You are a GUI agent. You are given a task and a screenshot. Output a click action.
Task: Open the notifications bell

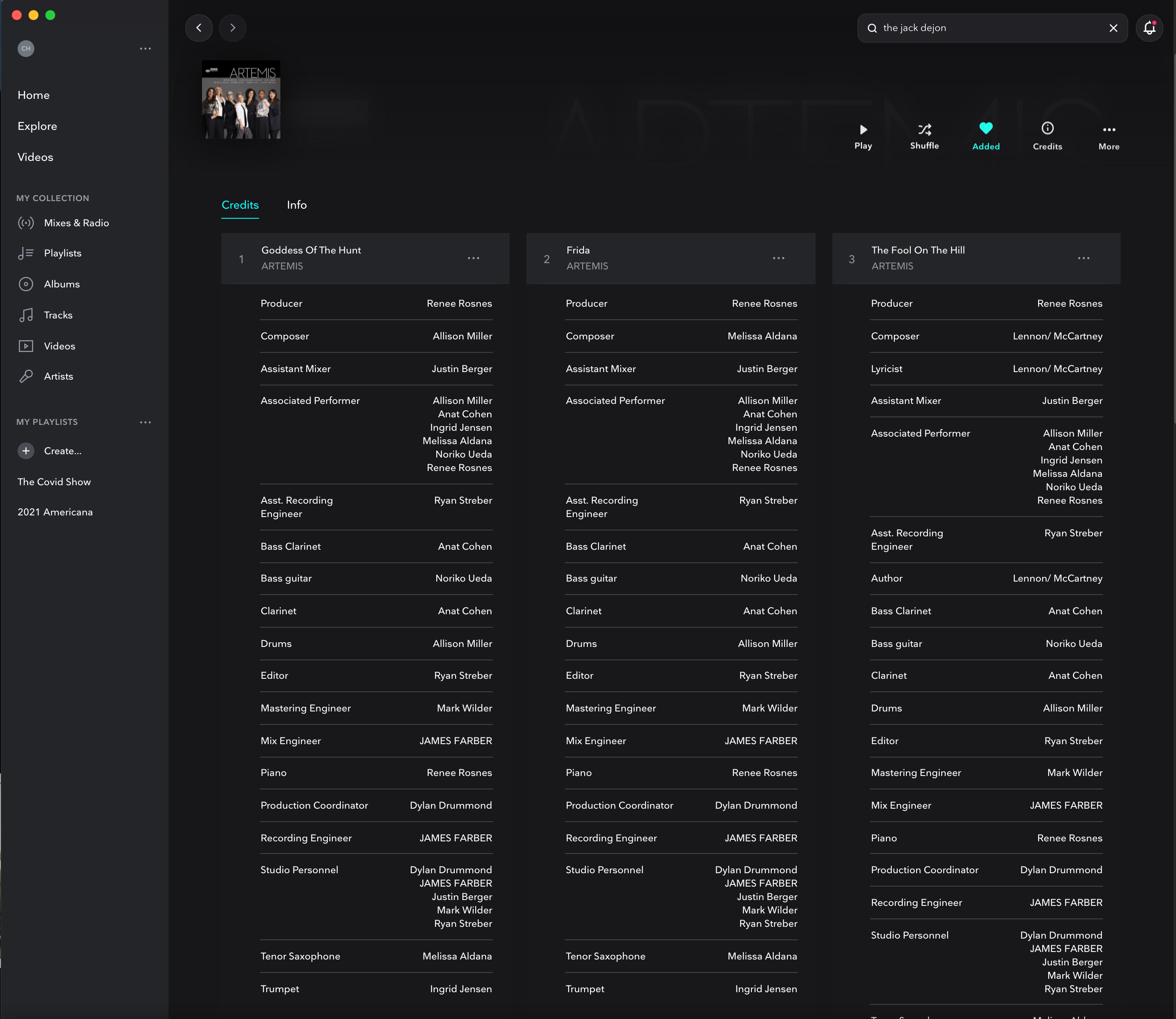point(1149,28)
